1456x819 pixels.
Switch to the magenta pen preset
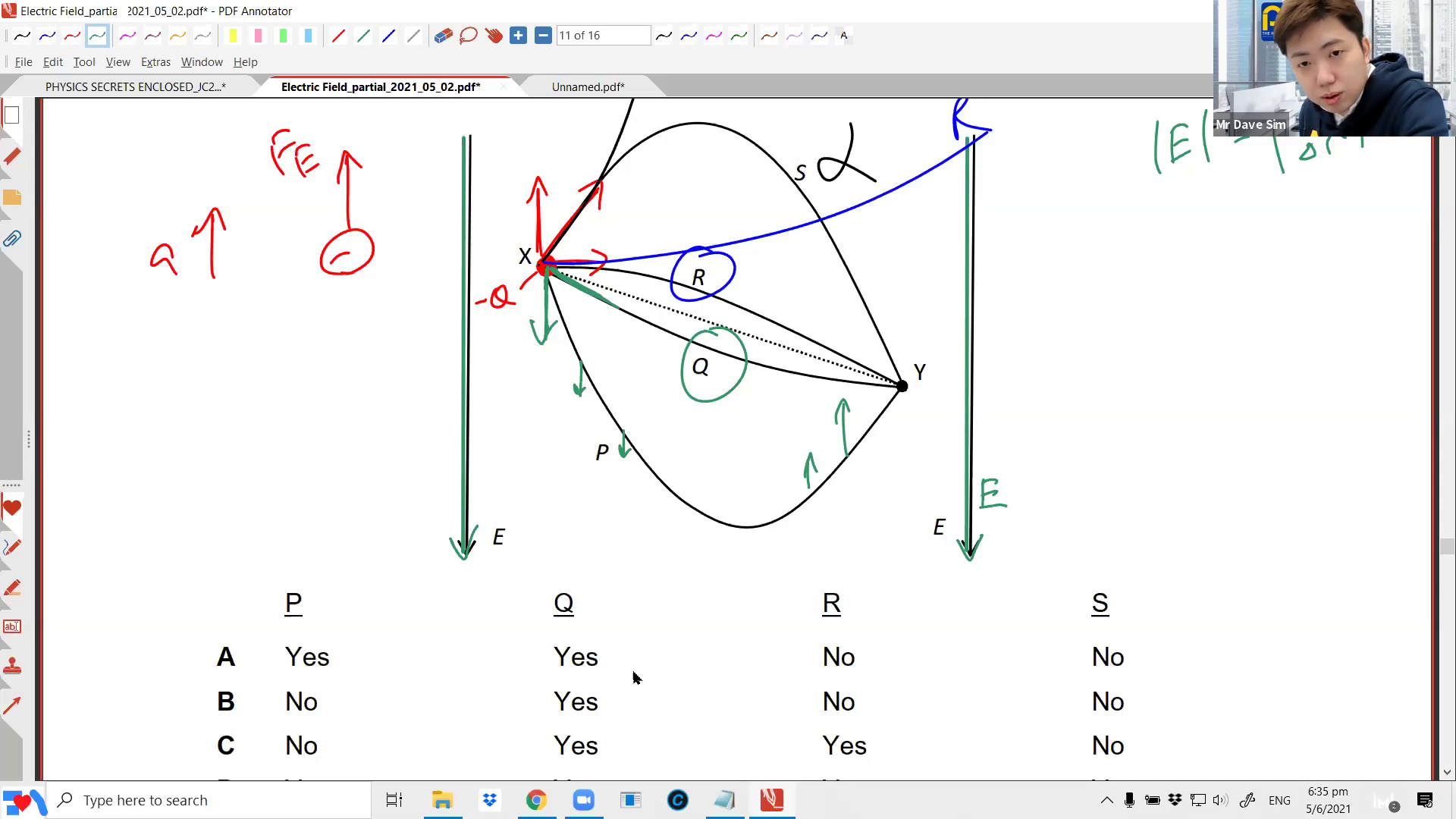pyautogui.click(x=127, y=35)
